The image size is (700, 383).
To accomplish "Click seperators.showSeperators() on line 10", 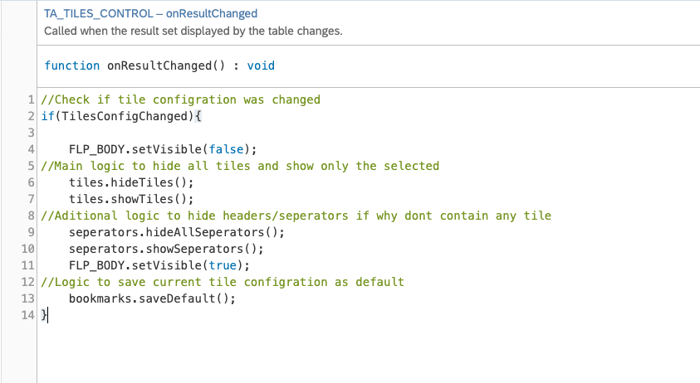I will [166, 249].
